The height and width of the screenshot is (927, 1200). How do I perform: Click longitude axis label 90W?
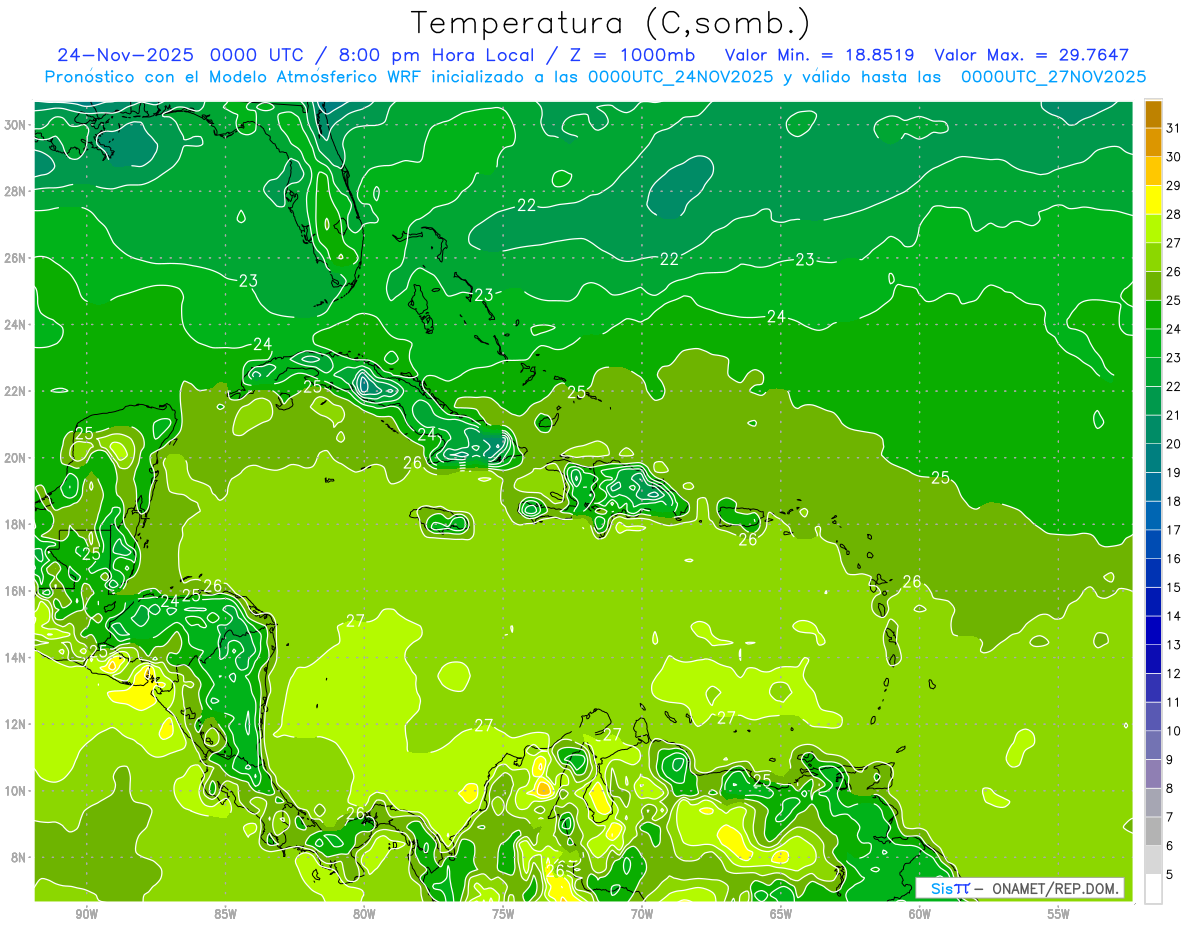[x=86, y=914]
